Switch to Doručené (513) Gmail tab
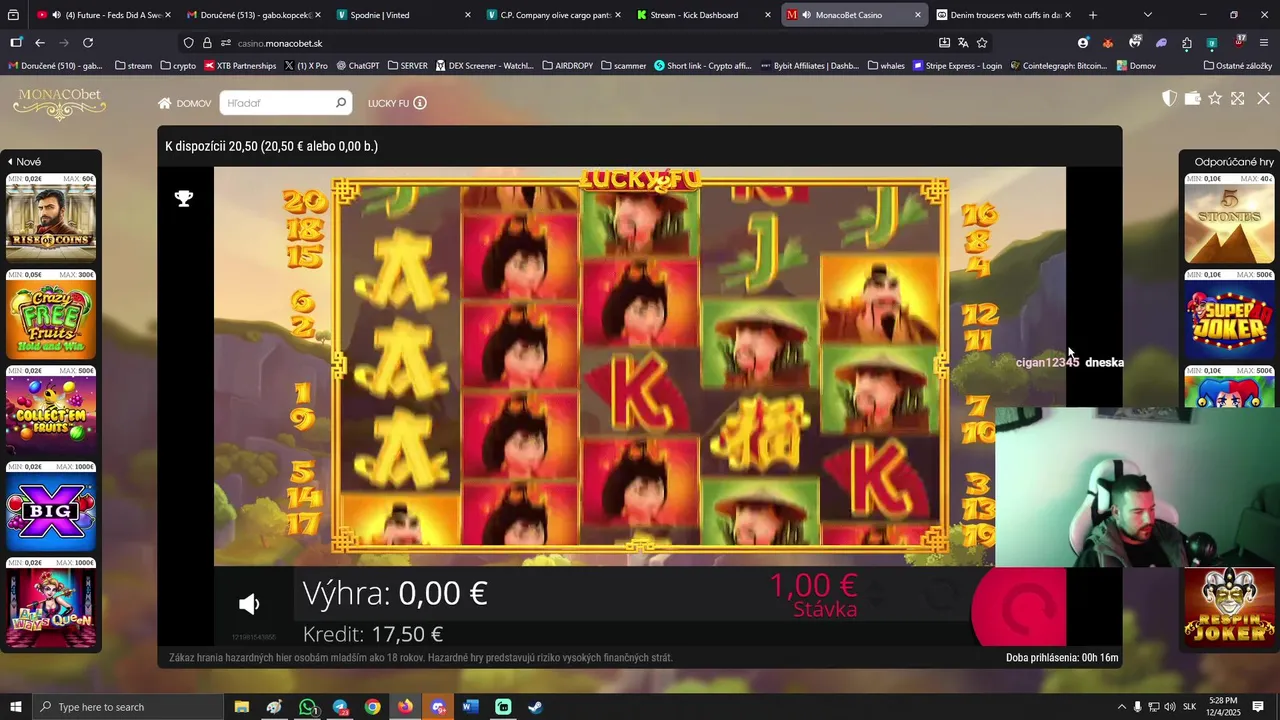This screenshot has width=1280, height=720. click(x=252, y=15)
